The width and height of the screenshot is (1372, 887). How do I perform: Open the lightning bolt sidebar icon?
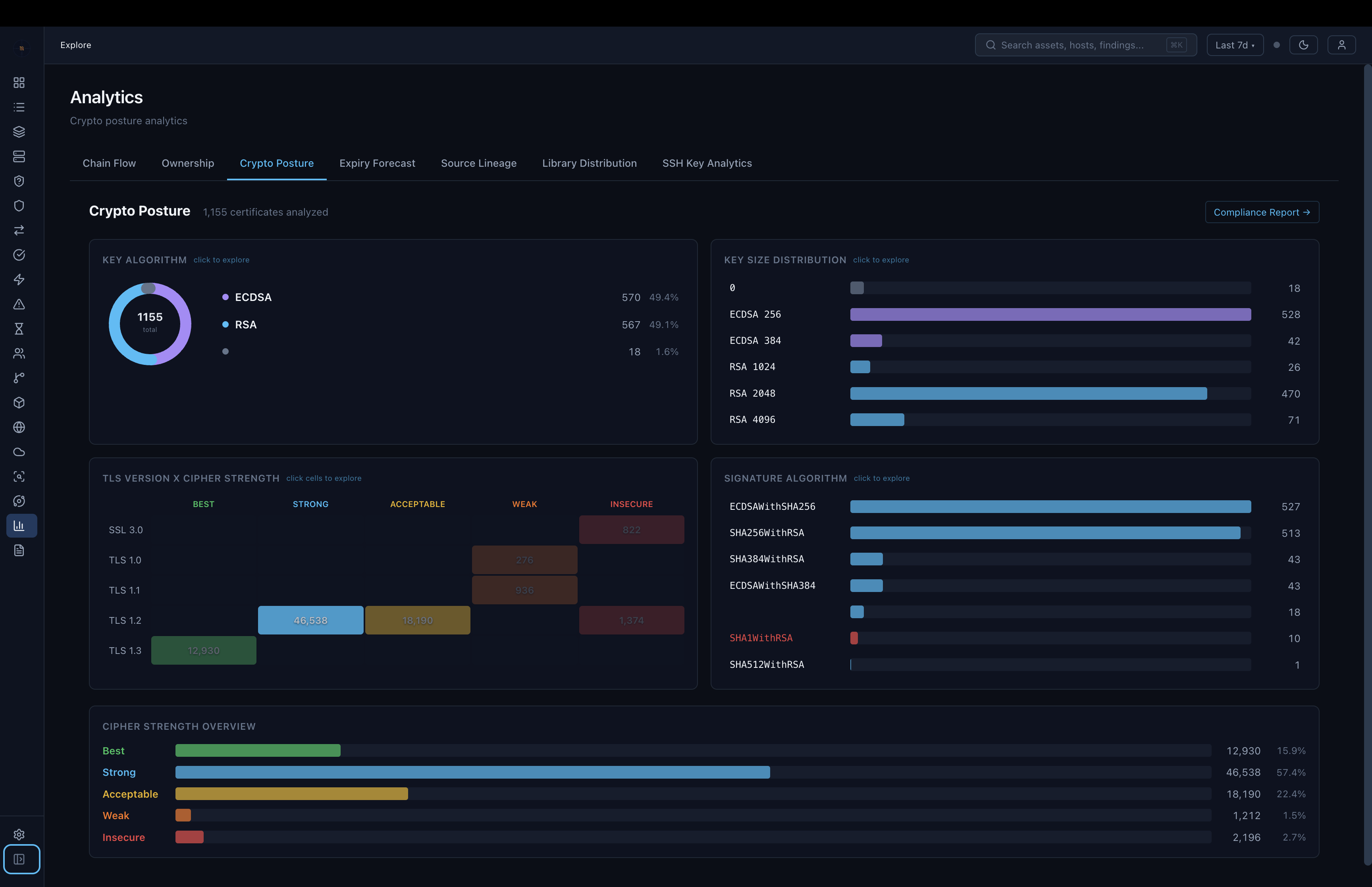click(19, 280)
